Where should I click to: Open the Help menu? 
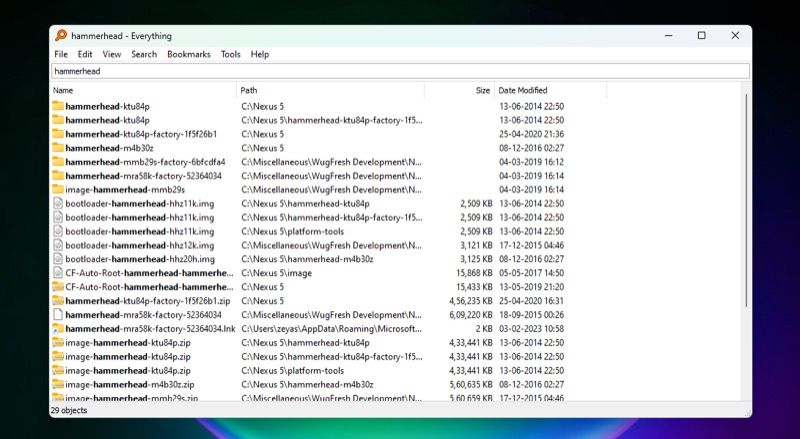[x=260, y=54]
